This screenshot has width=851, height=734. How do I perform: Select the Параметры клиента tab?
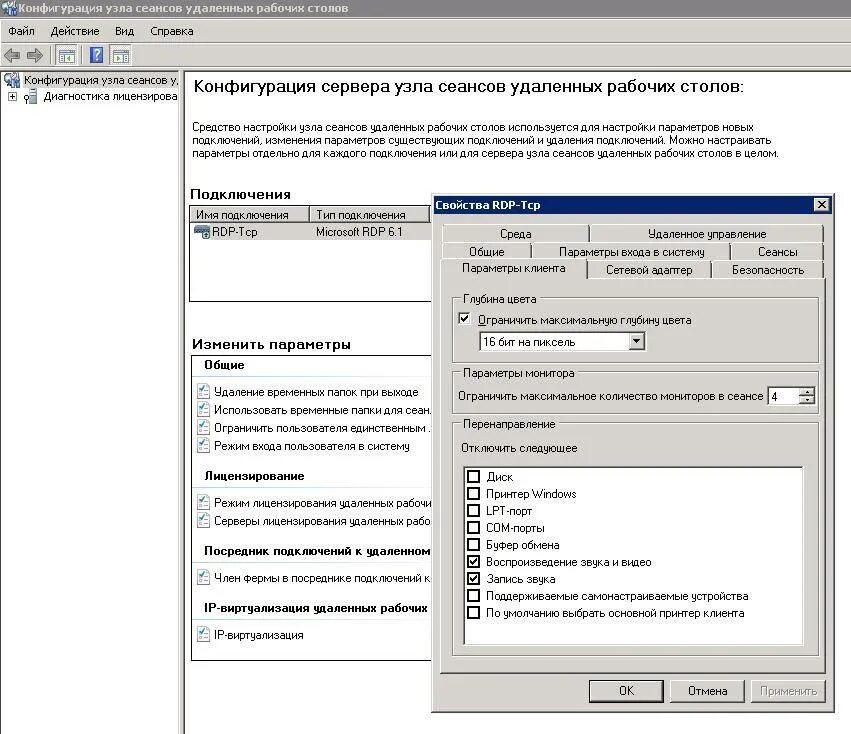click(x=513, y=269)
